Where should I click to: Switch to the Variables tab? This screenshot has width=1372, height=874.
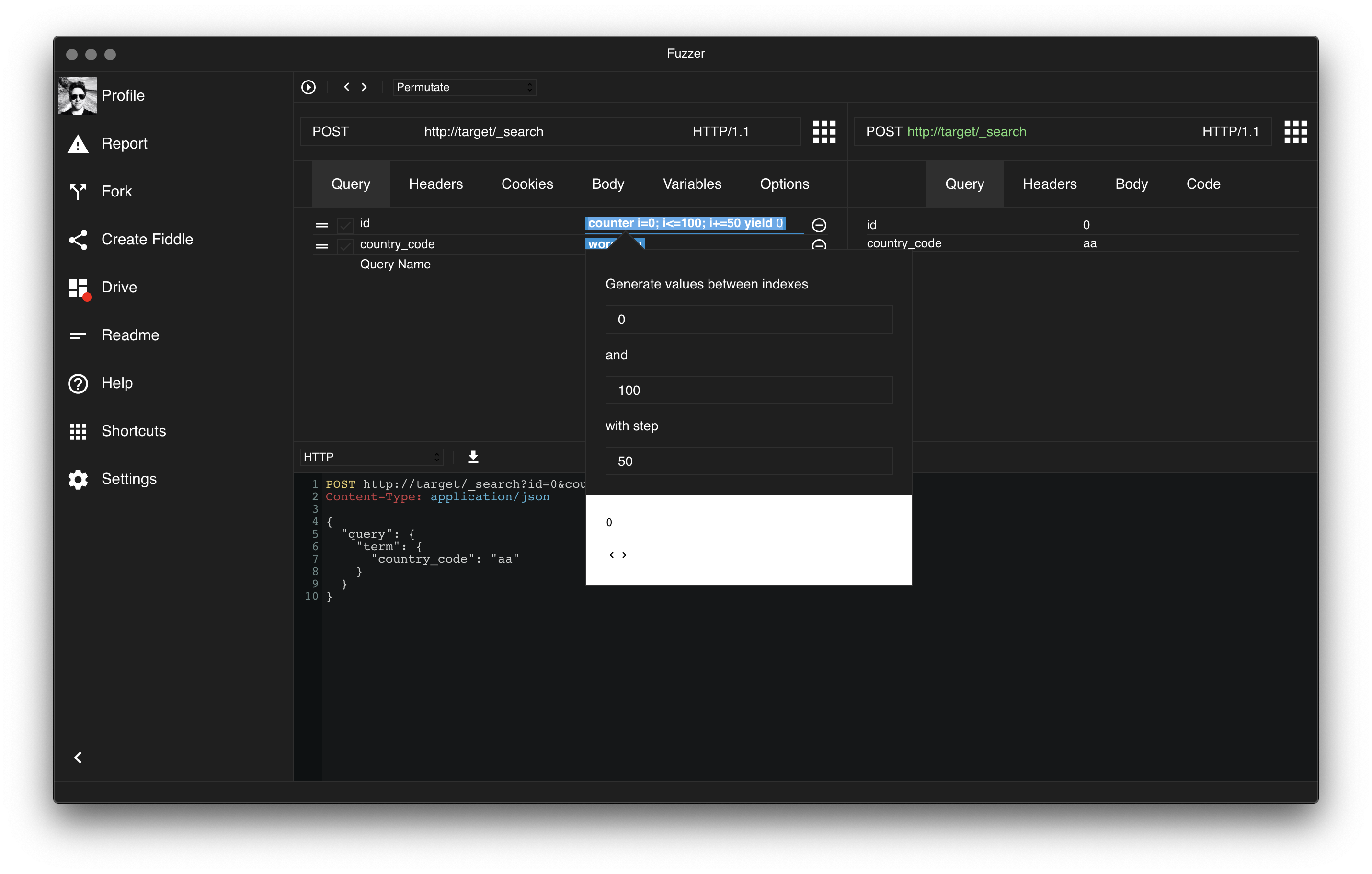[692, 184]
